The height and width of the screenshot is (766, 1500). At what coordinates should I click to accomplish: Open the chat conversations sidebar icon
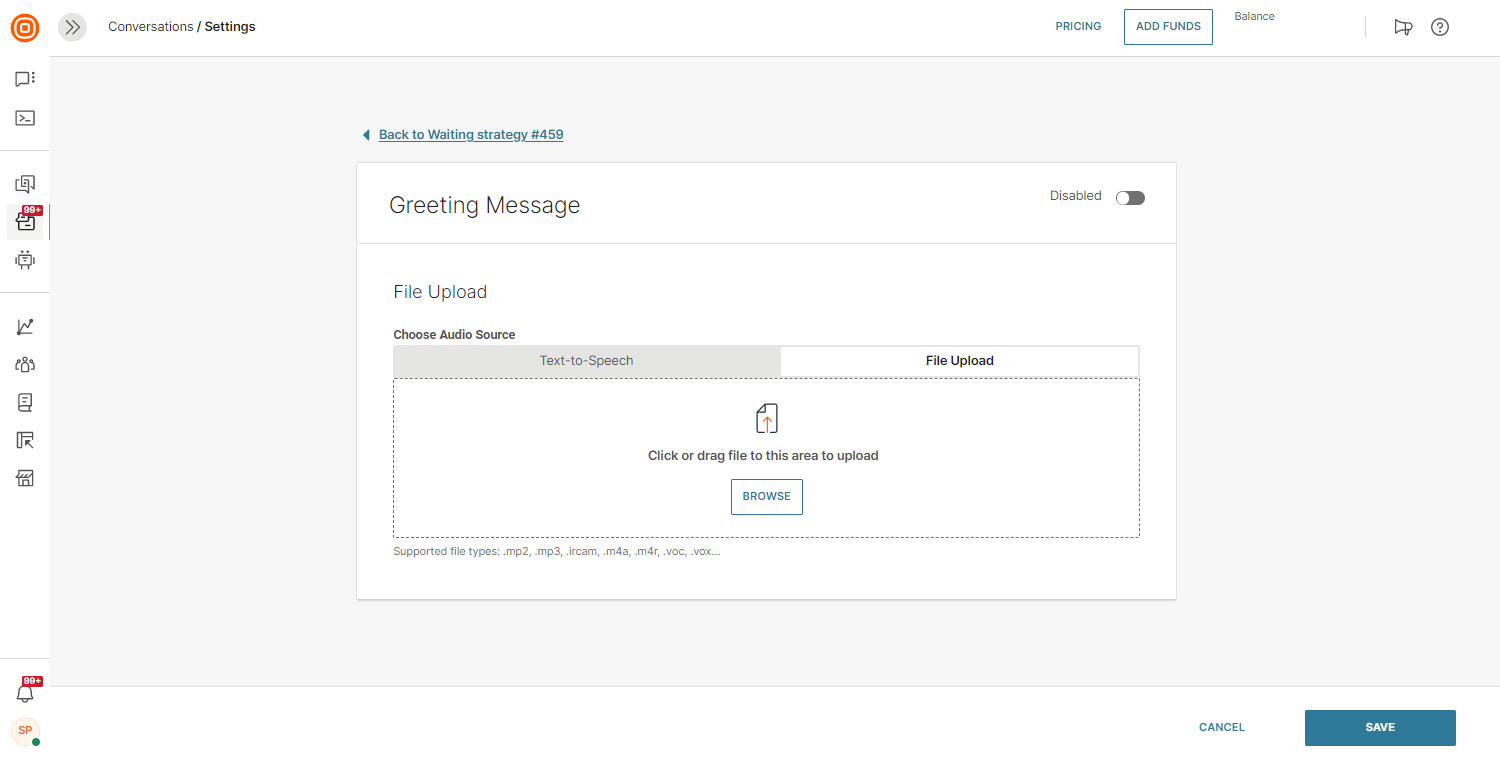(25, 79)
